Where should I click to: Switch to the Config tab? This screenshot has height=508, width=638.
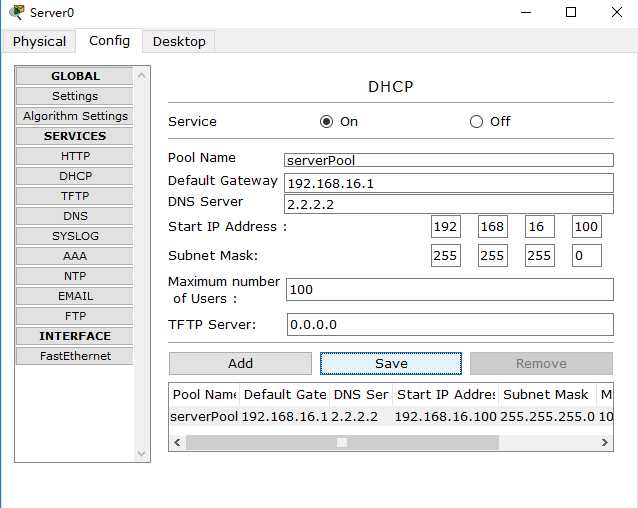point(109,41)
